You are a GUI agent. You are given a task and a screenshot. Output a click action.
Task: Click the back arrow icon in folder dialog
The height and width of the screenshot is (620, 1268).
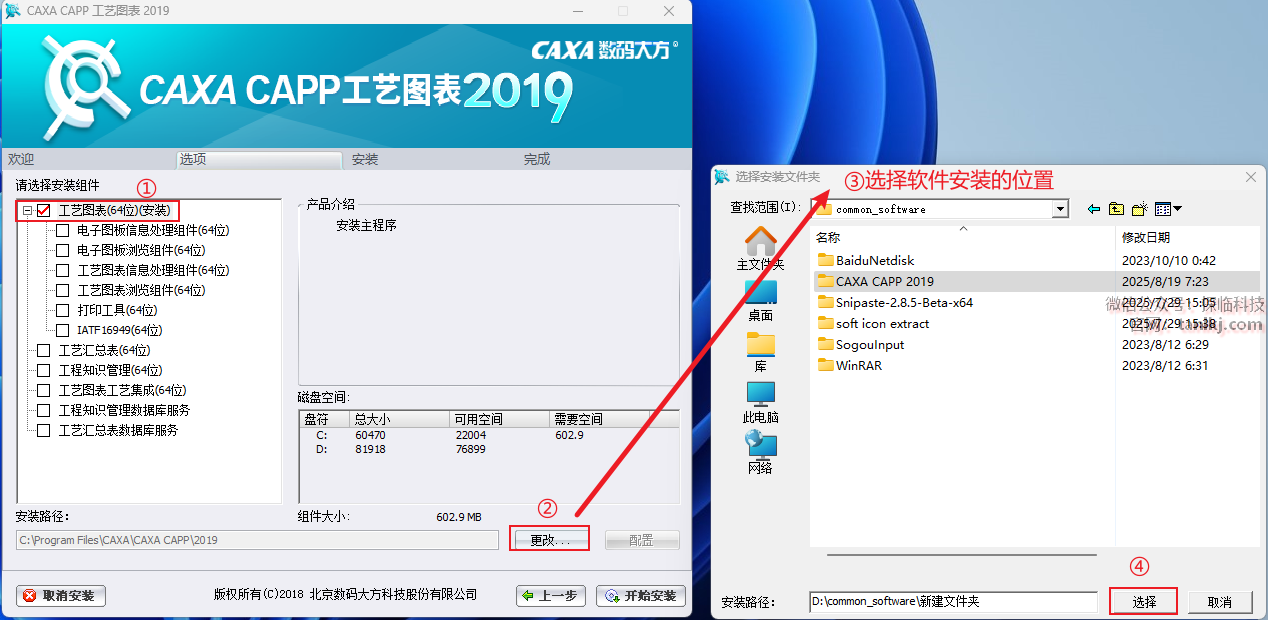click(1094, 209)
